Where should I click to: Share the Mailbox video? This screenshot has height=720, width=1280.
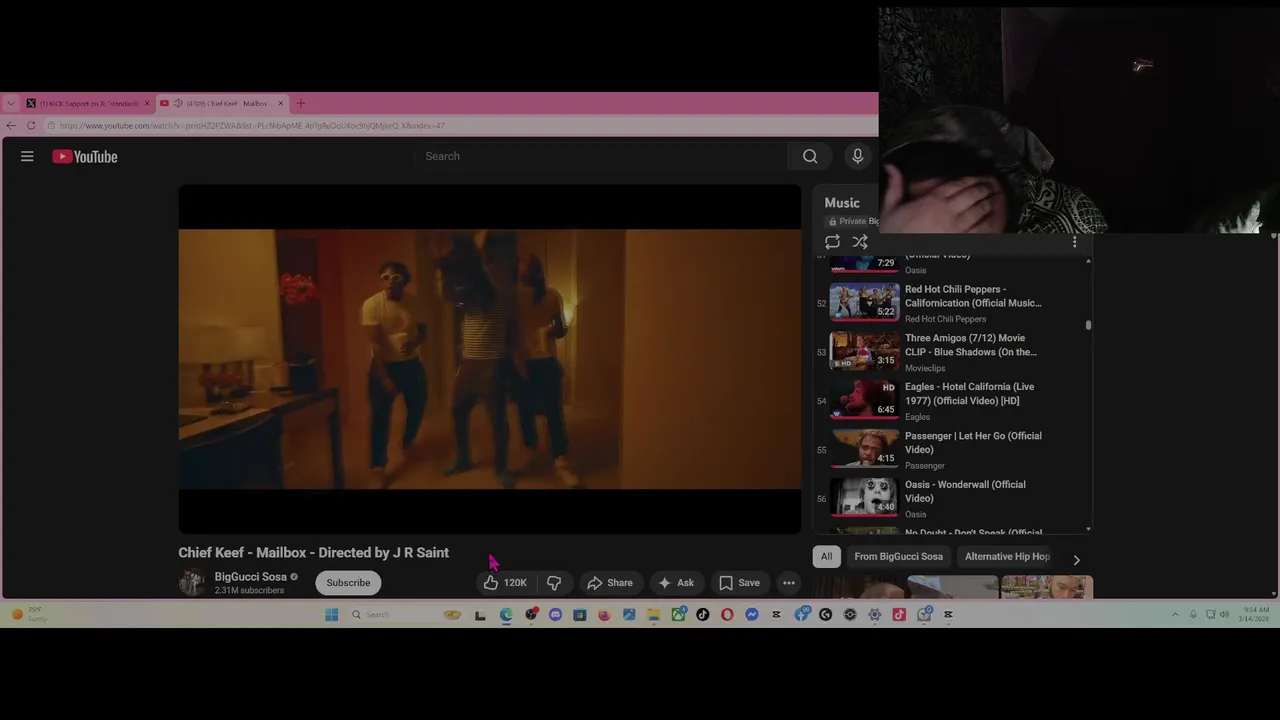click(x=610, y=582)
